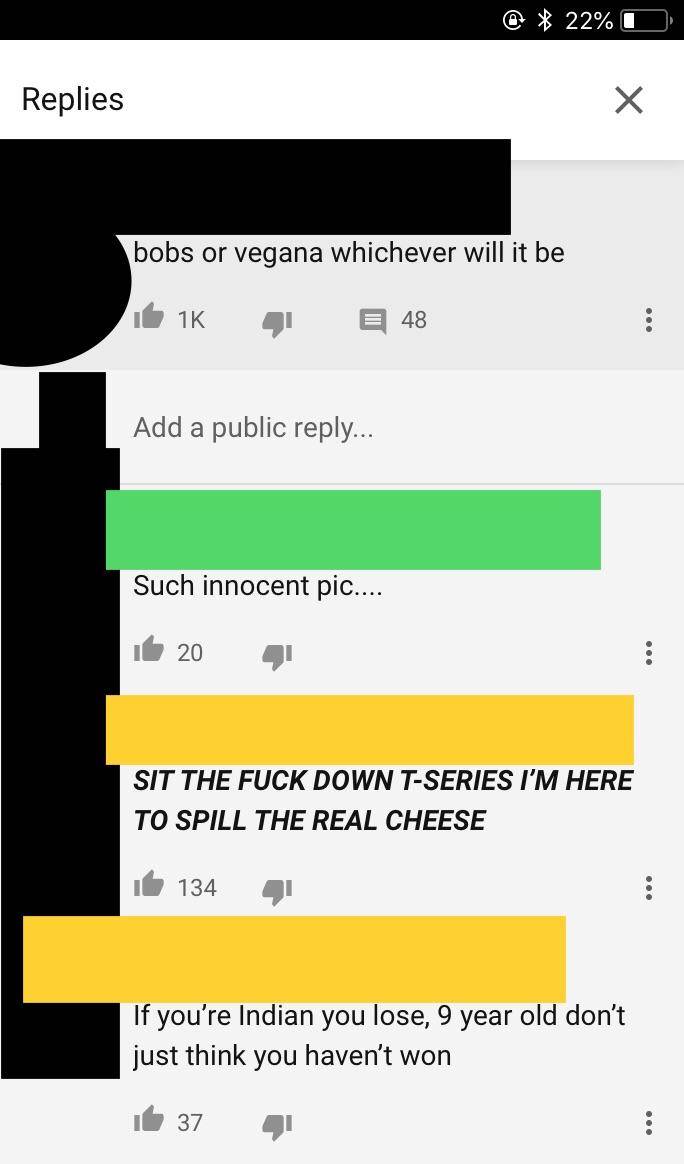Like the "Such innocent pic" reply
The width and height of the screenshot is (684, 1164).
coord(149,649)
